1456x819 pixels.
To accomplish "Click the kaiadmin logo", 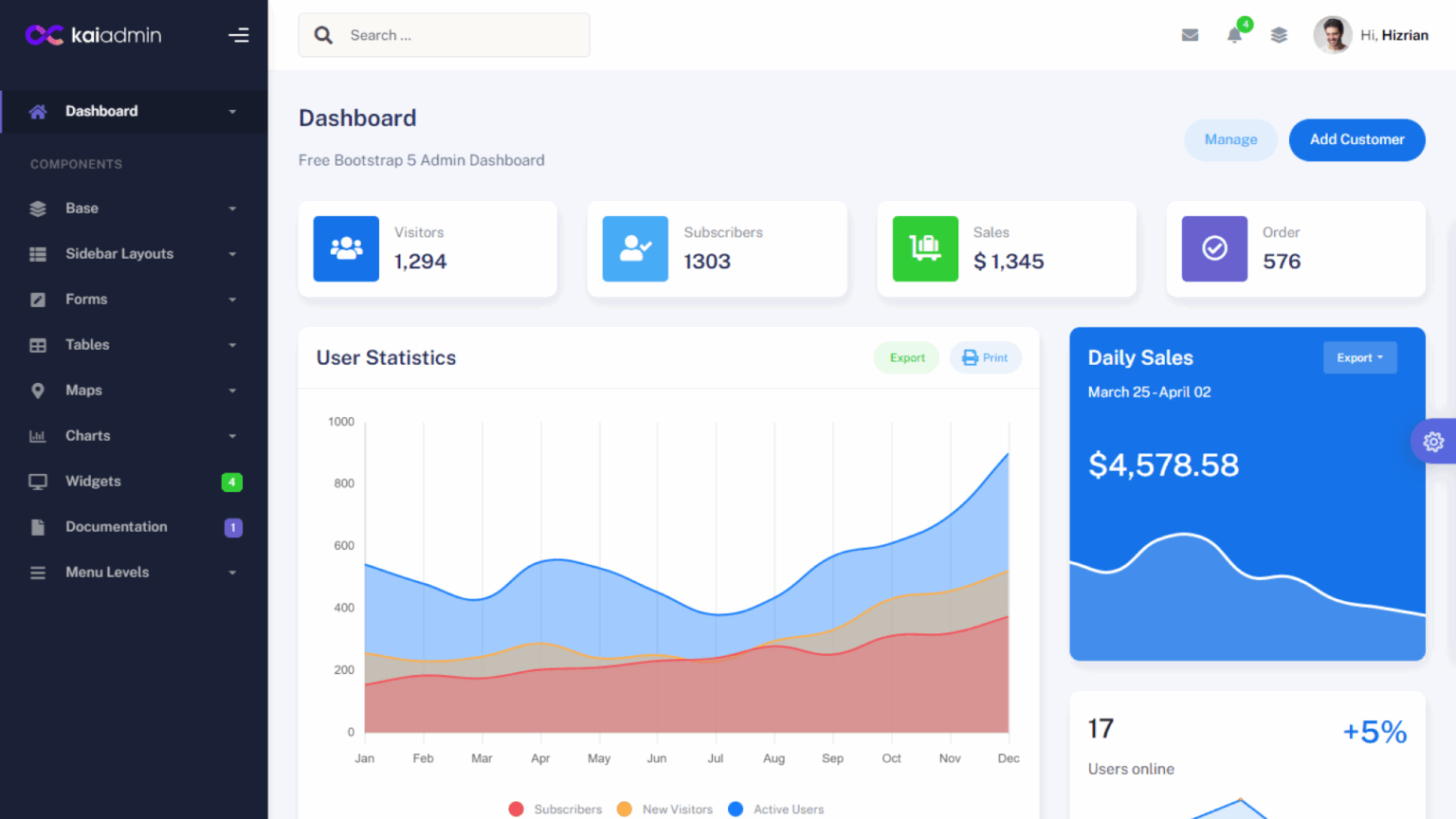I will pyautogui.click(x=93, y=35).
